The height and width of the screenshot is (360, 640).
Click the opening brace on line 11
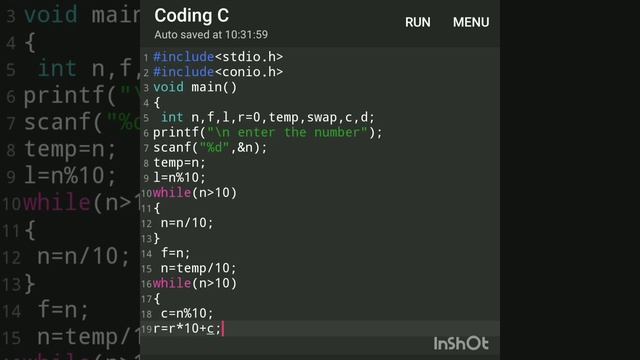pos(157,208)
